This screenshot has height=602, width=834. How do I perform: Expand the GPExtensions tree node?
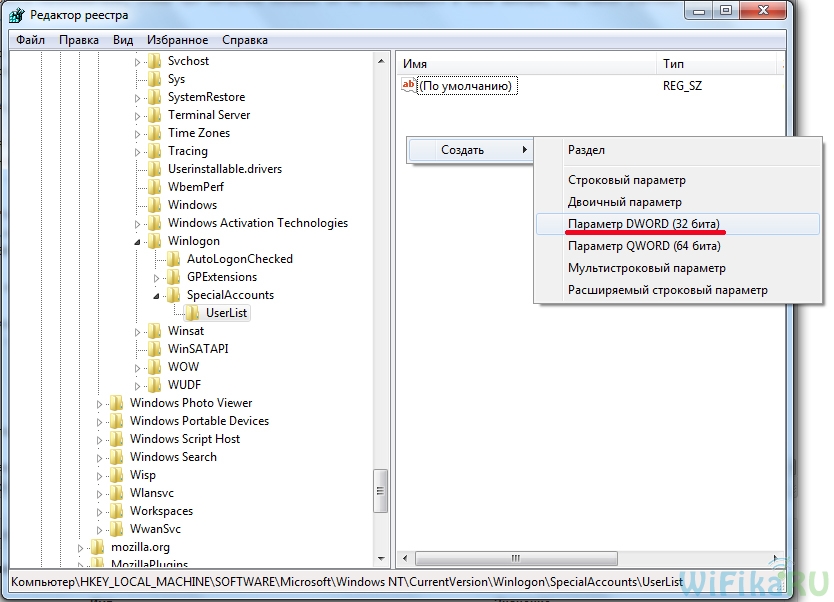(157, 277)
